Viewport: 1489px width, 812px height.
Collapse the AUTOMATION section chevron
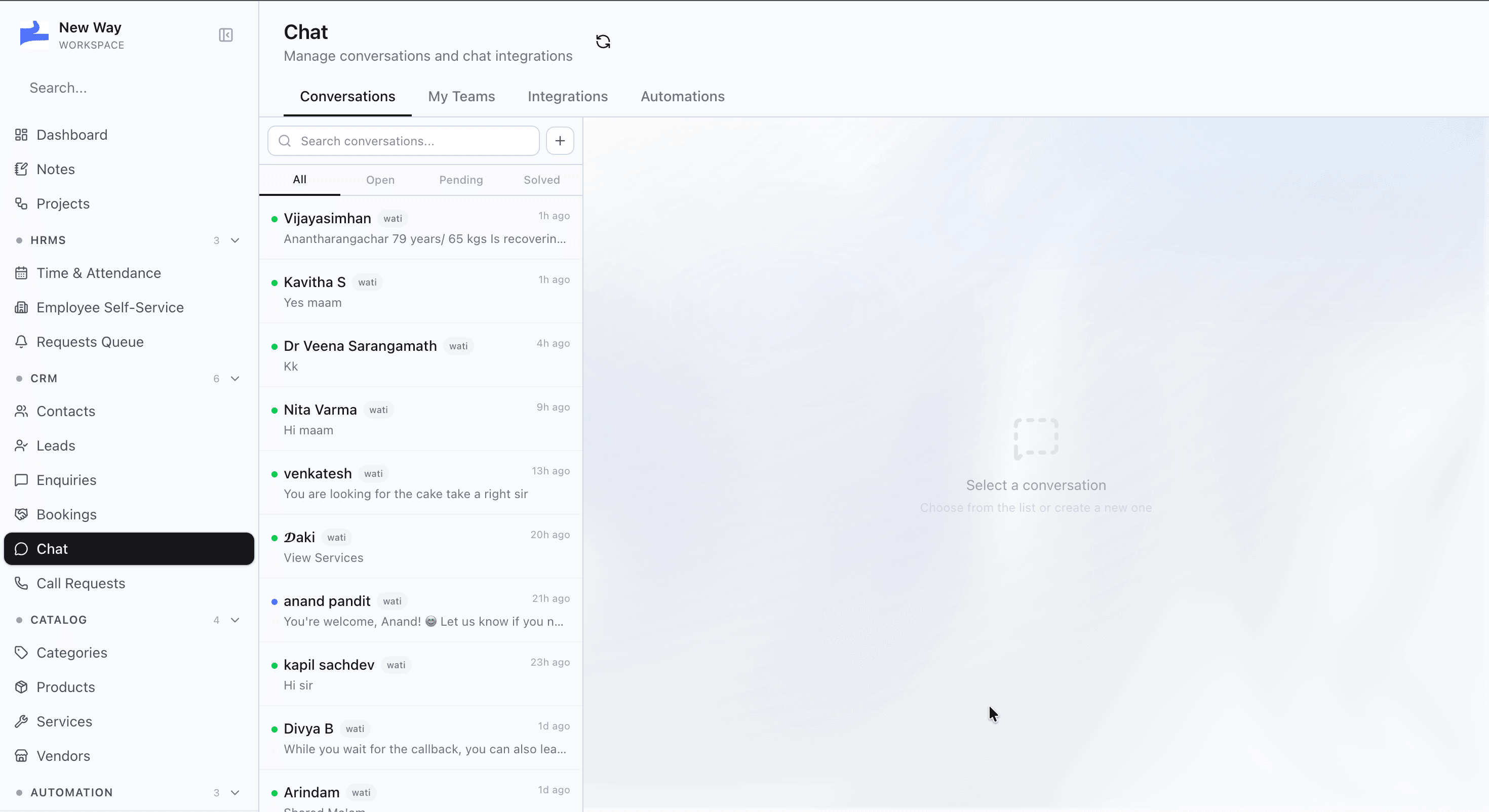point(236,793)
